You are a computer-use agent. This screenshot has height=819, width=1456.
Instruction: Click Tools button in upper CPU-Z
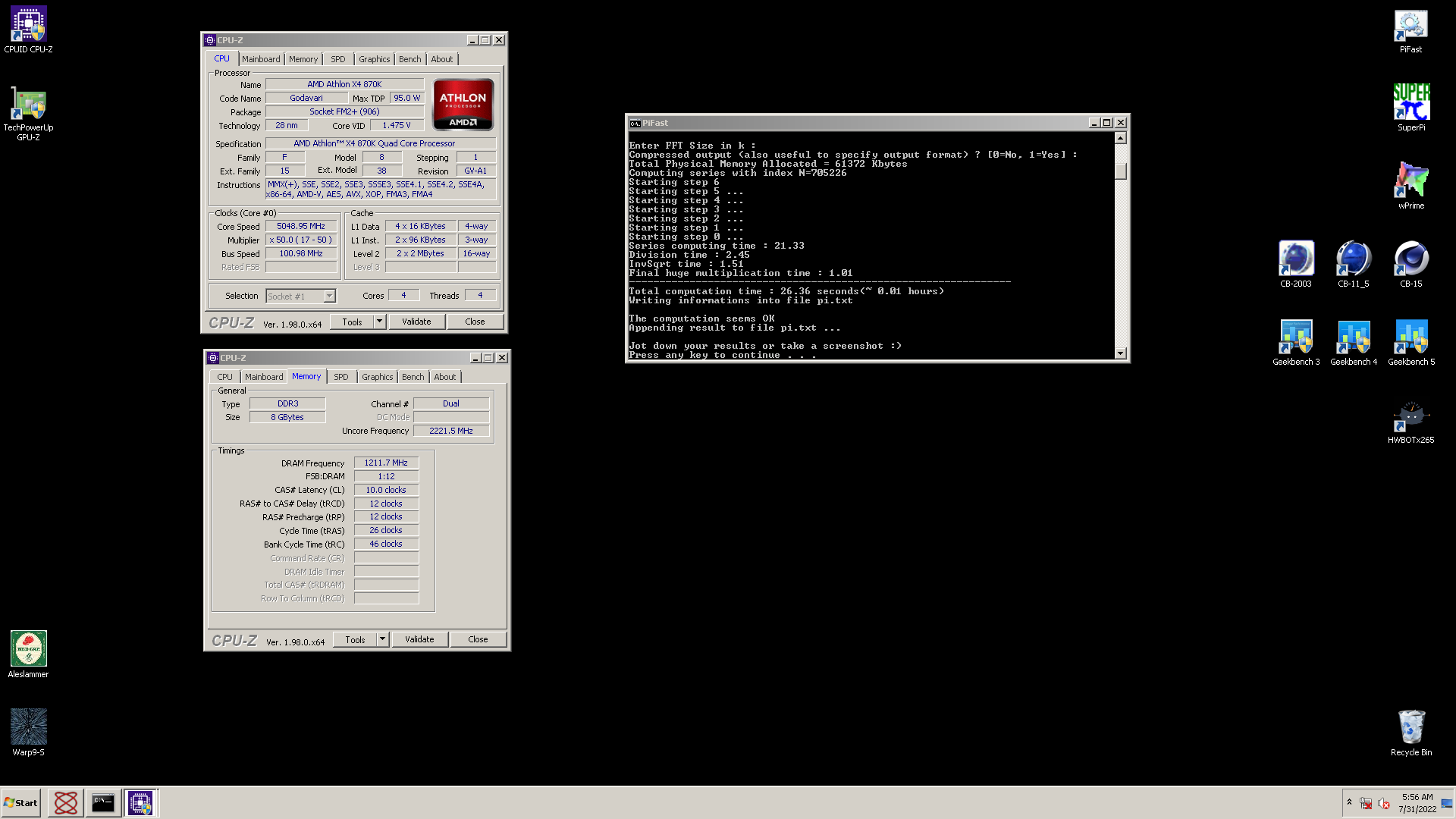click(352, 322)
